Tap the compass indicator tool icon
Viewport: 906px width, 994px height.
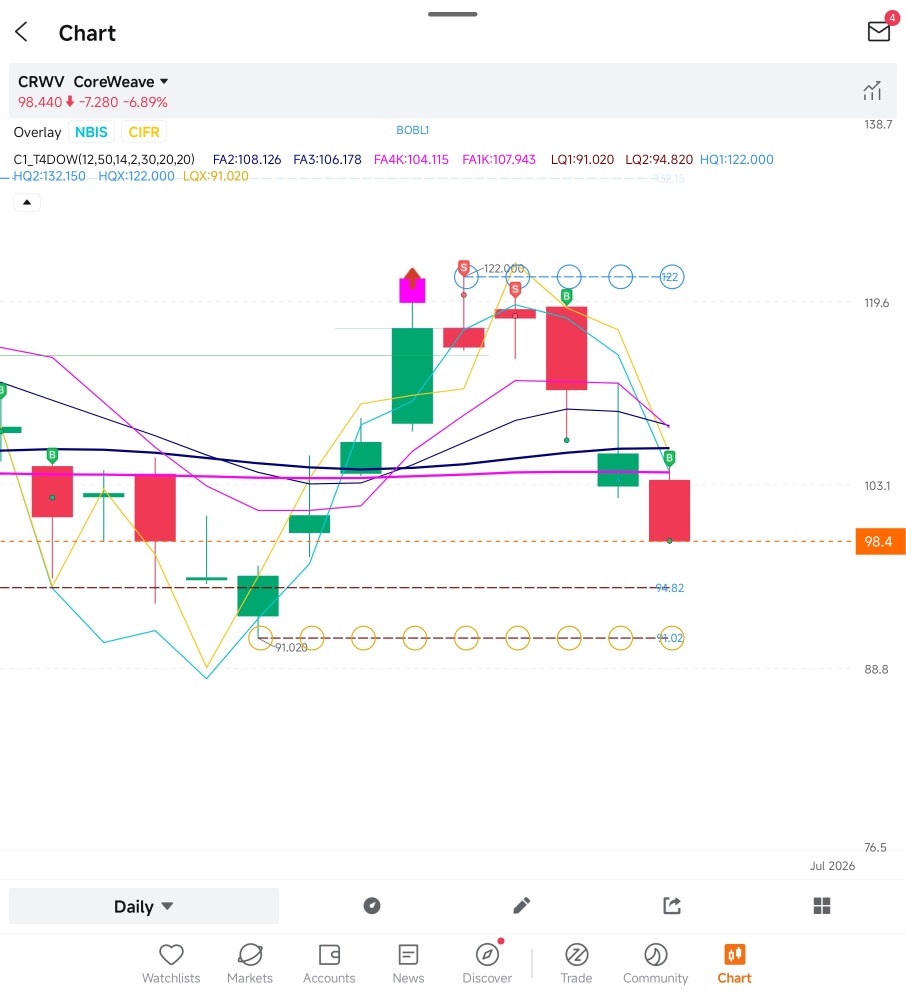pyautogui.click(x=372, y=906)
